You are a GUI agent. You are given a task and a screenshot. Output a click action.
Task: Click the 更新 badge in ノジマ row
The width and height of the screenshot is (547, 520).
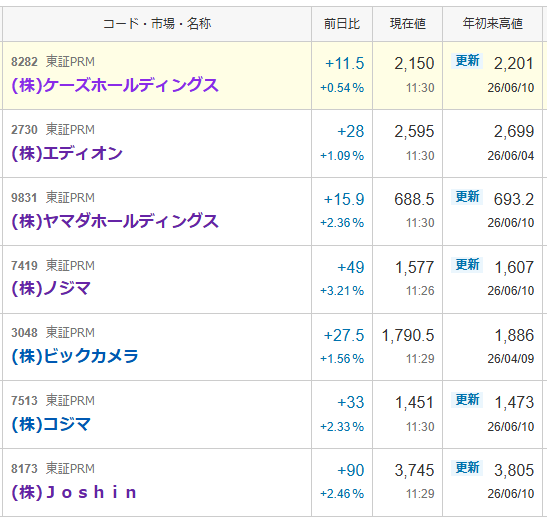[x=467, y=265]
